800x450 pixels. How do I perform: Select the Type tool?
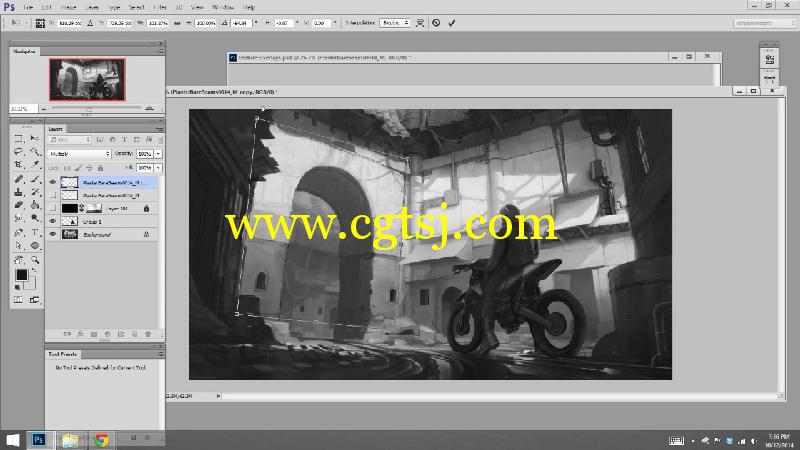pos(35,232)
